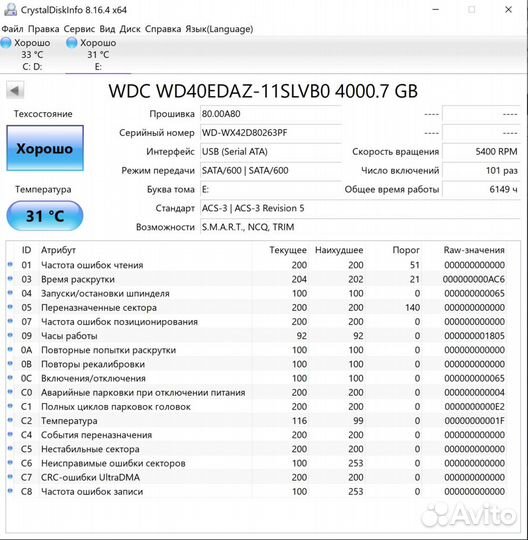Image resolution: width=528 pixels, height=540 pixels.
Task: Click raw value 000000001805
Action: click(x=474, y=336)
